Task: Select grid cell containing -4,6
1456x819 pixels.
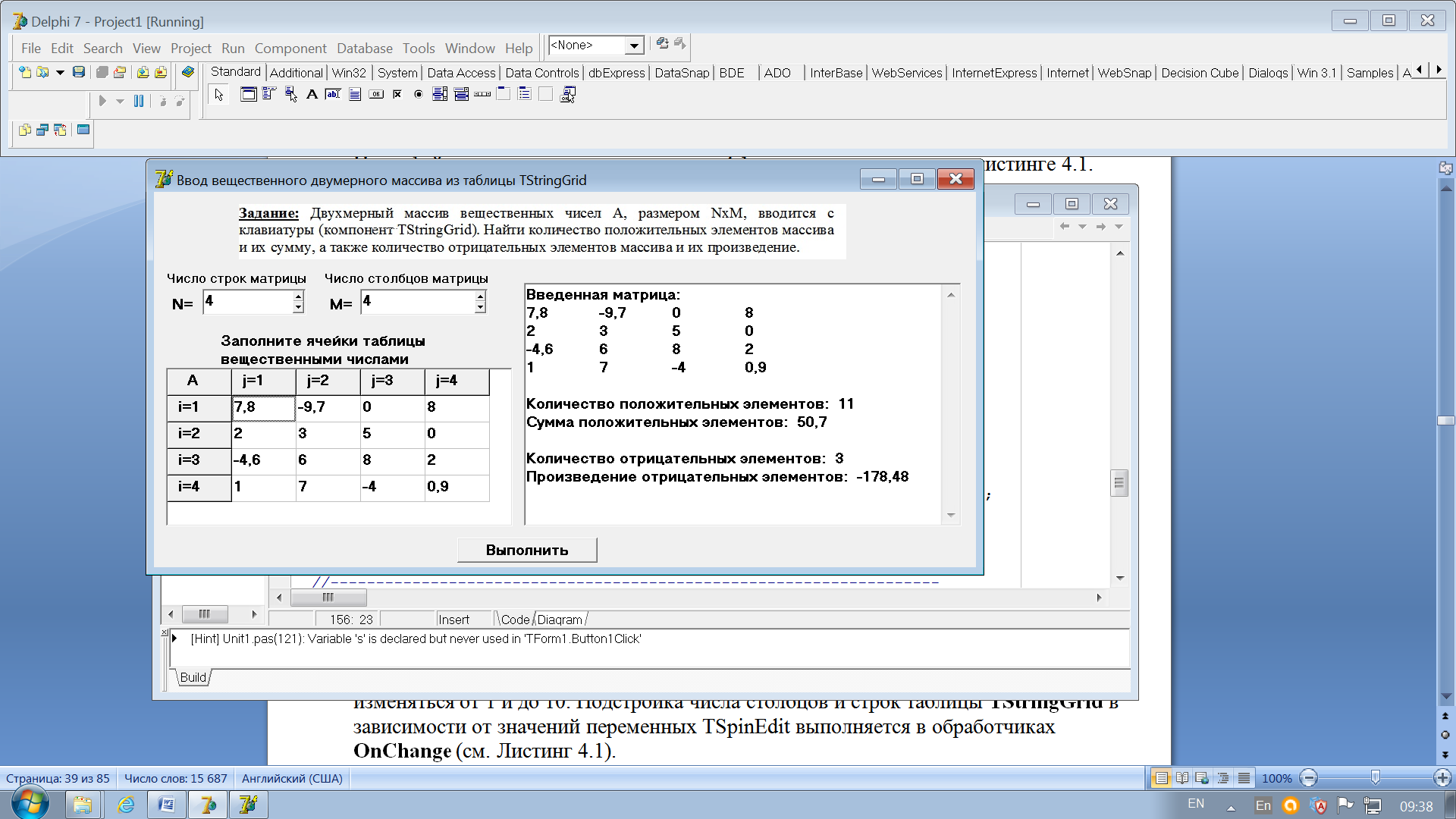Action: click(263, 460)
